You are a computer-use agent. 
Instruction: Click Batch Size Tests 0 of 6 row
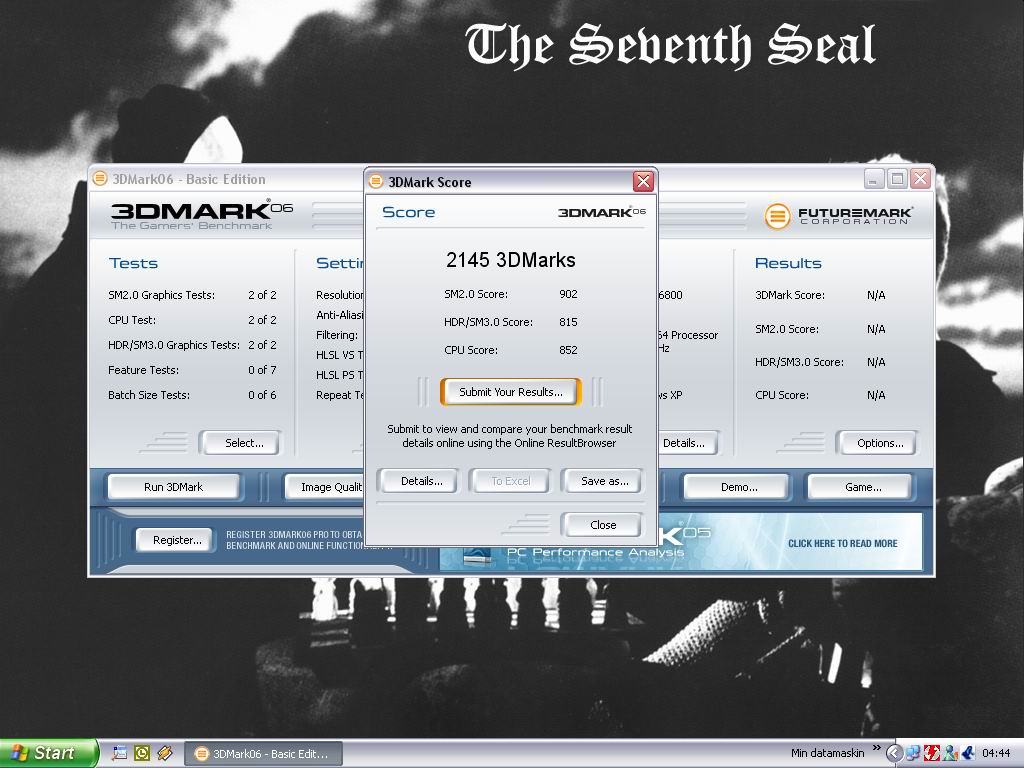(193, 395)
